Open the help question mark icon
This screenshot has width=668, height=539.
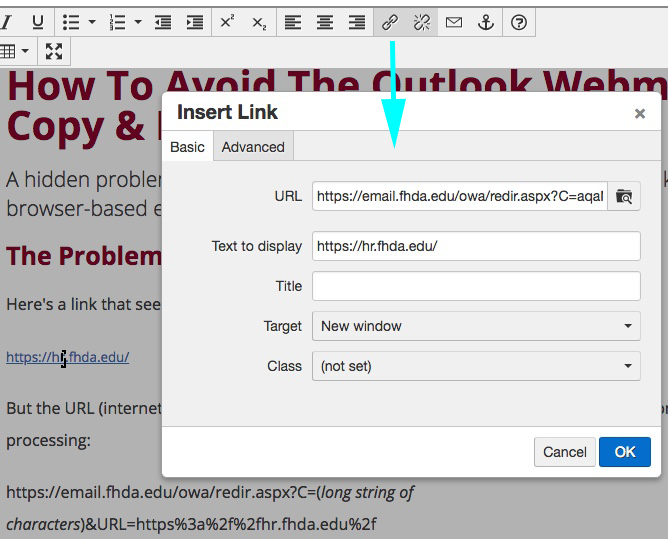519,22
